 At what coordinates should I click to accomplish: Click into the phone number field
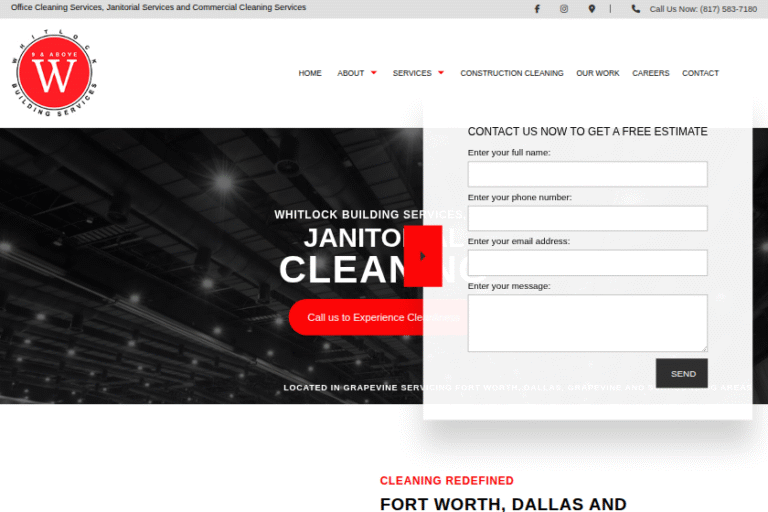tap(587, 218)
